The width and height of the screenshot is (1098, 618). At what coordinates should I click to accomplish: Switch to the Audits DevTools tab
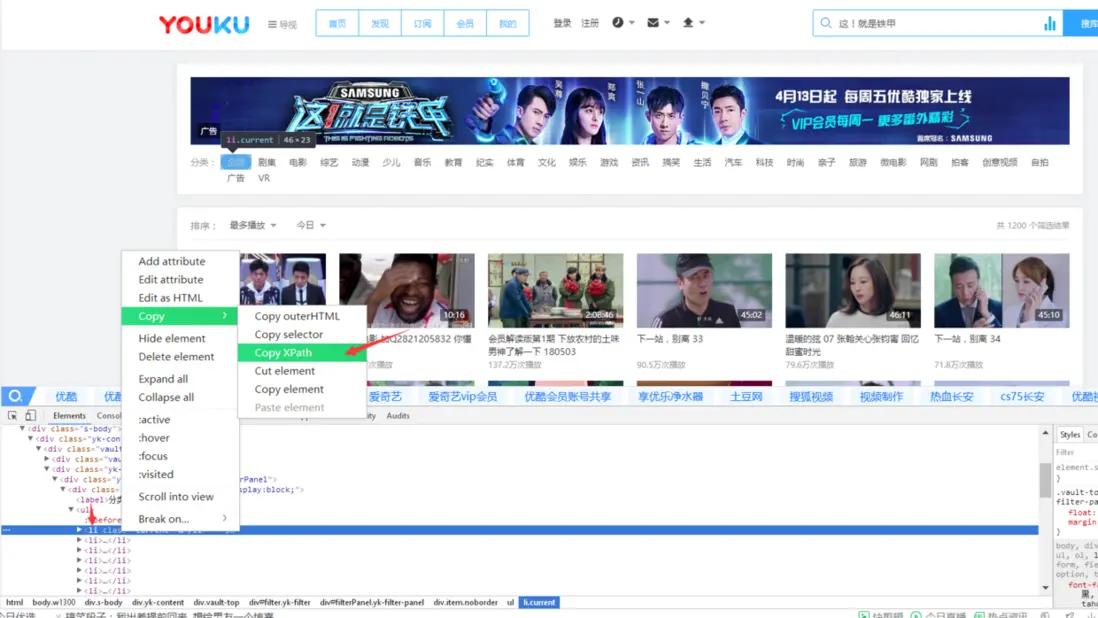click(x=398, y=416)
